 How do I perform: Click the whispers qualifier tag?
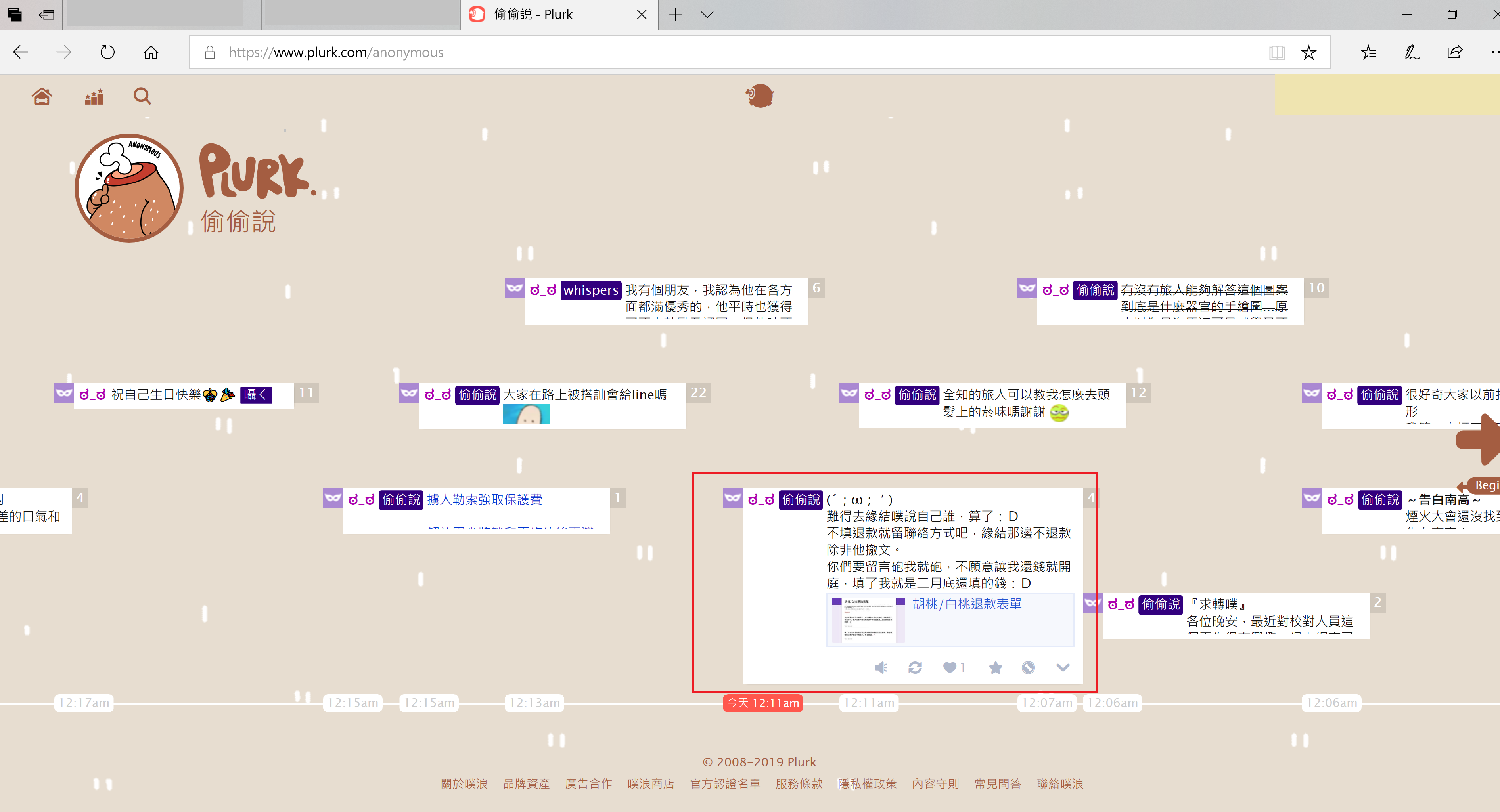click(590, 290)
